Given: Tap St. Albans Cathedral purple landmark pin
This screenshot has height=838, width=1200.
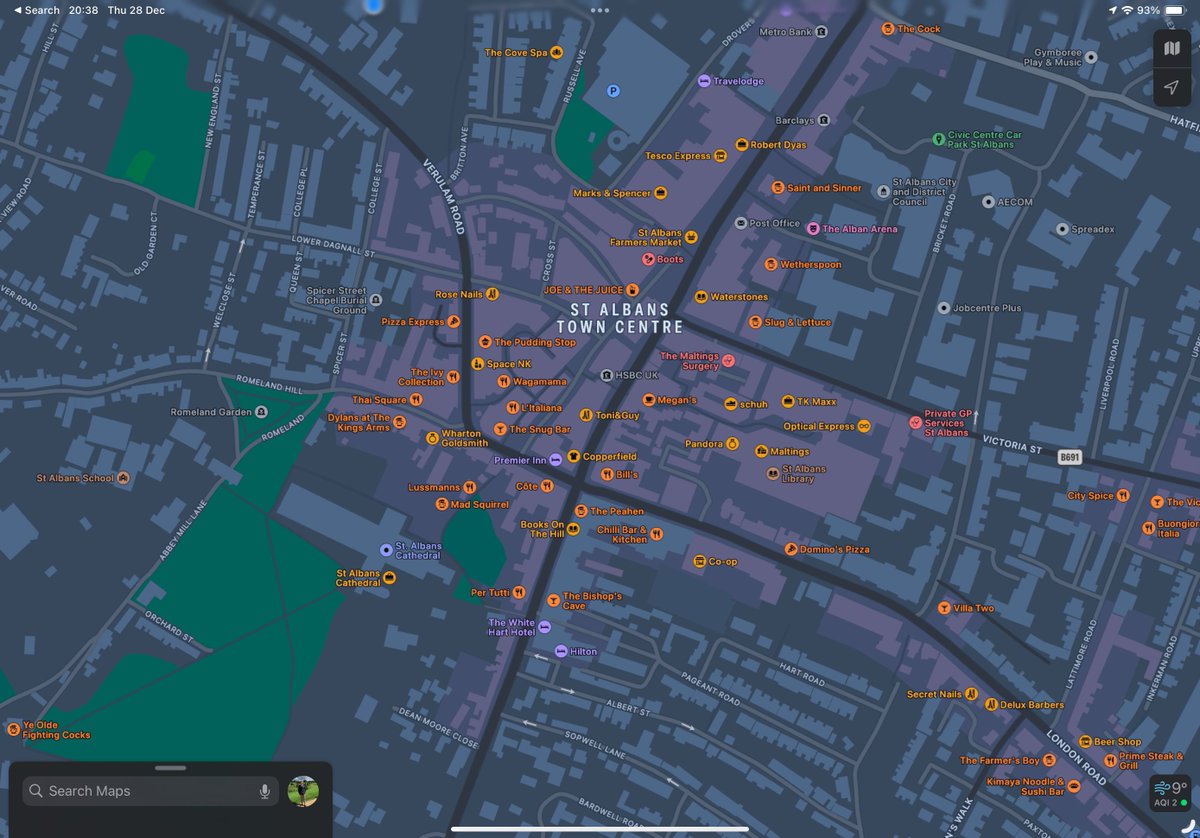Looking at the screenshot, I should (x=386, y=550).
